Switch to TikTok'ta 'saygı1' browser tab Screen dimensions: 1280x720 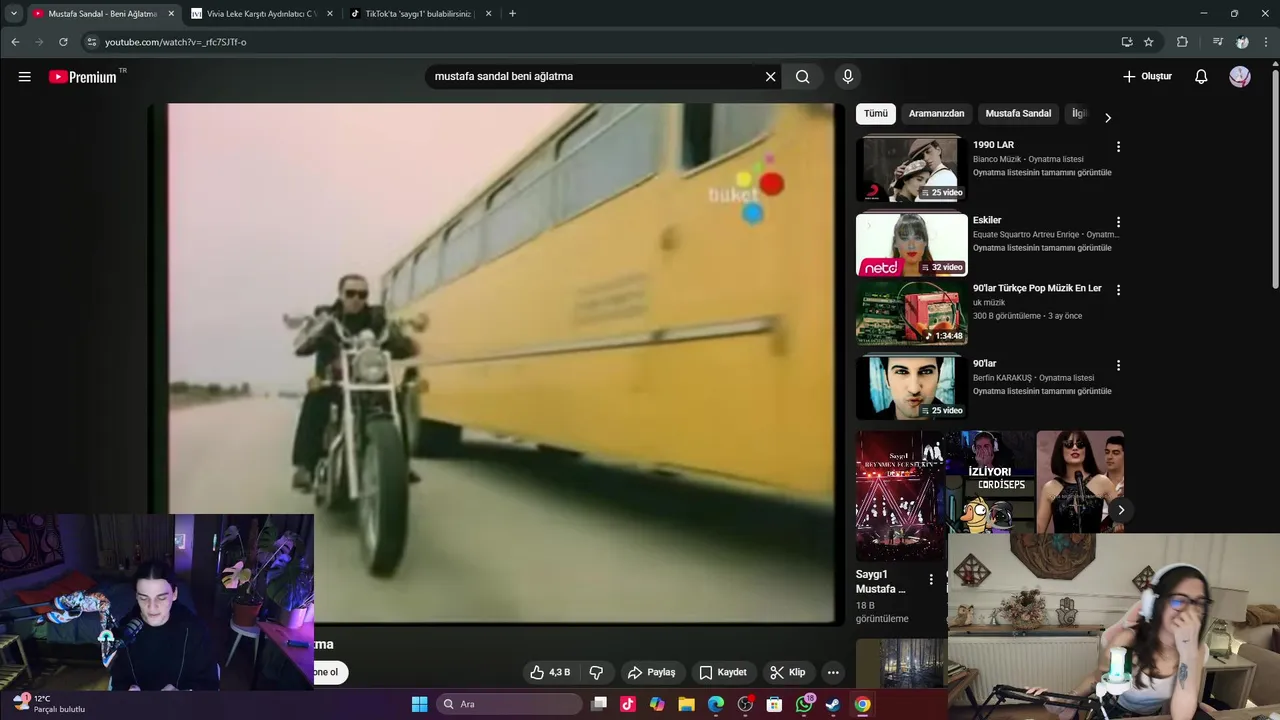pyautogui.click(x=420, y=14)
